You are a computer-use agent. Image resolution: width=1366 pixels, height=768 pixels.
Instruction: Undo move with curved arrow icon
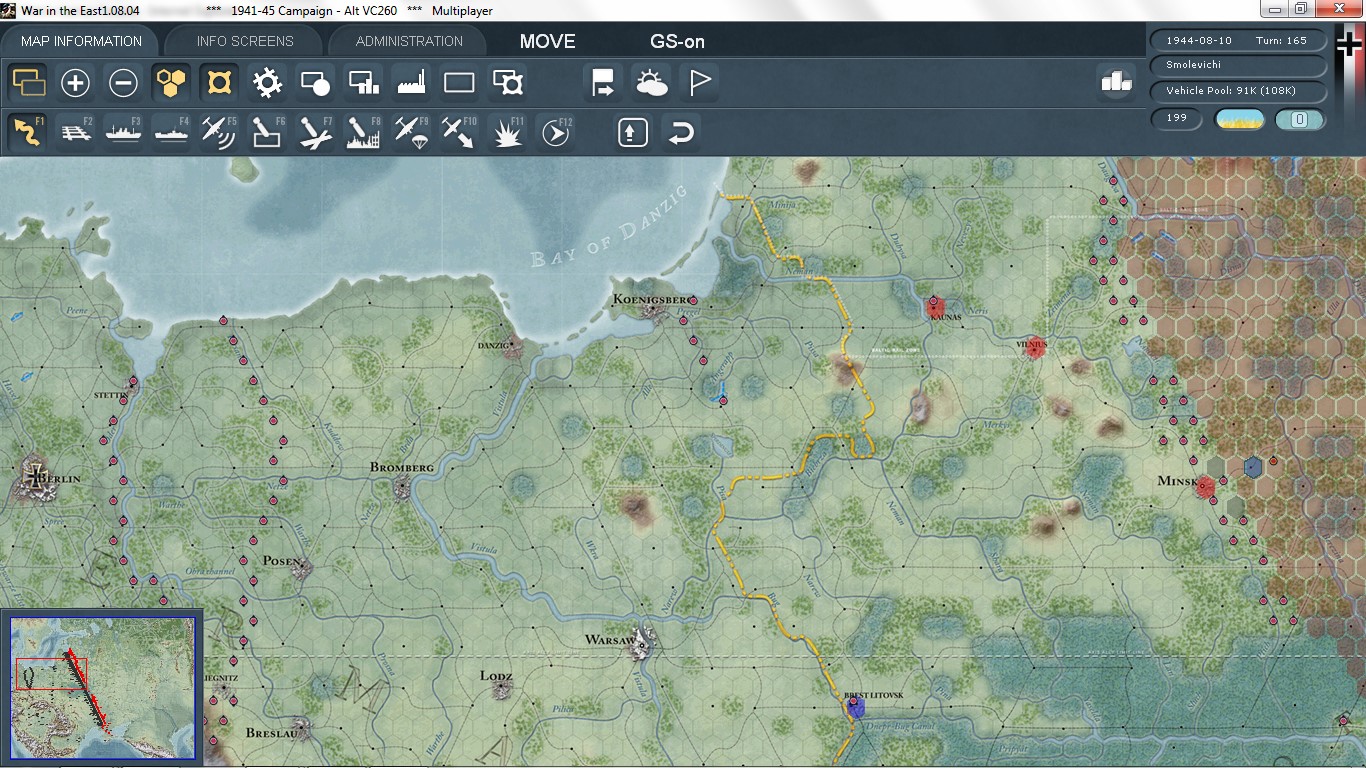click(681, 132)
